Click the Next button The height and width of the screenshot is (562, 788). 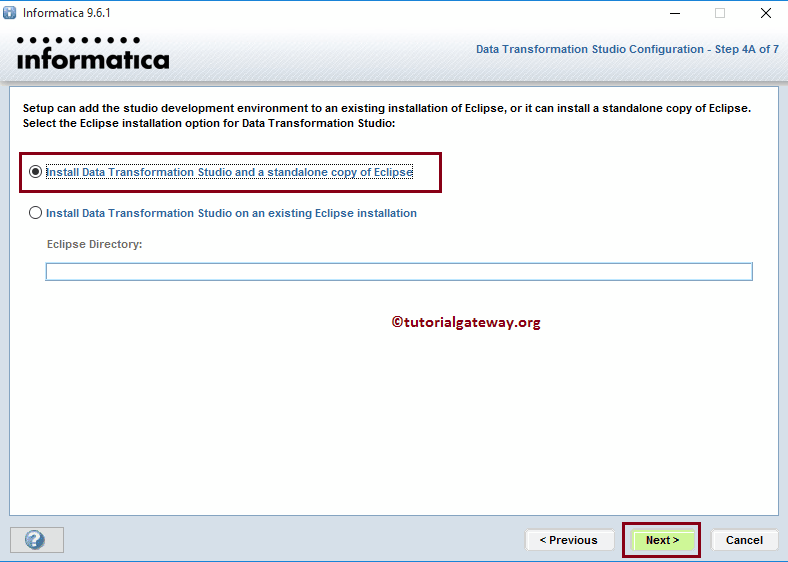[x=662, y=540]
